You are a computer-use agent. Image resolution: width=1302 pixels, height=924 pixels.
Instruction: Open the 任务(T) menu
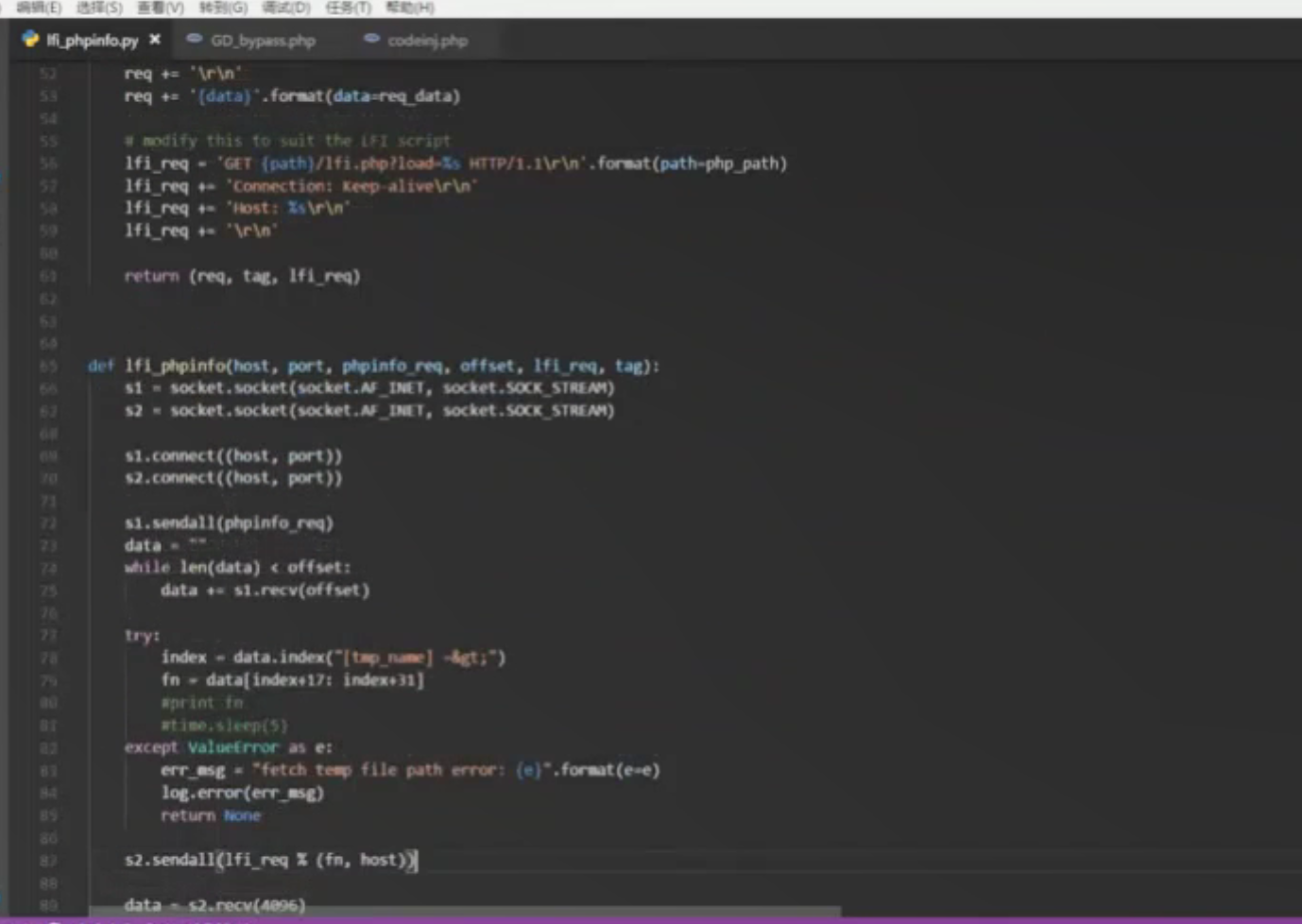[x=348, y=8]
